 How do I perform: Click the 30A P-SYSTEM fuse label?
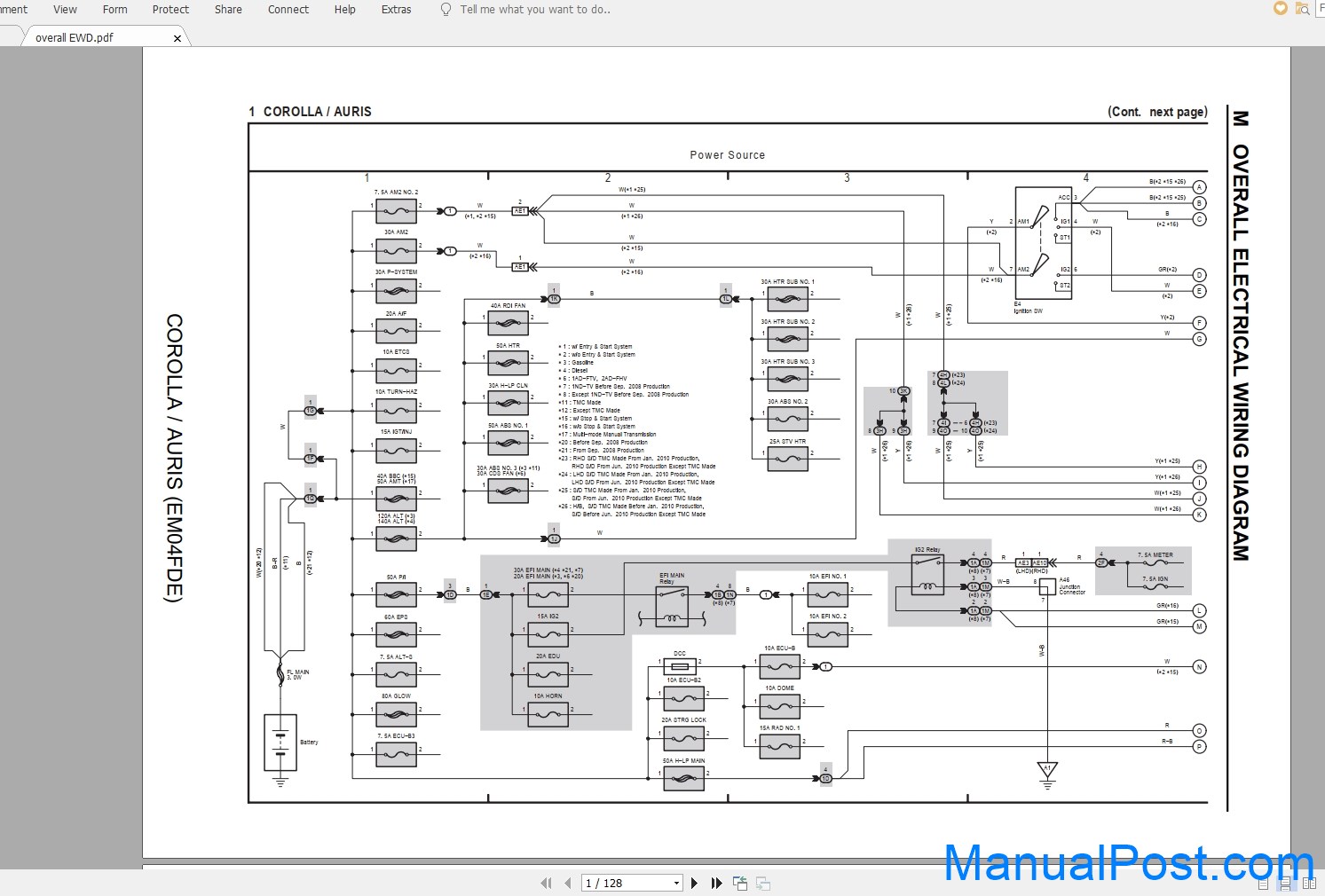coord(396,272)
